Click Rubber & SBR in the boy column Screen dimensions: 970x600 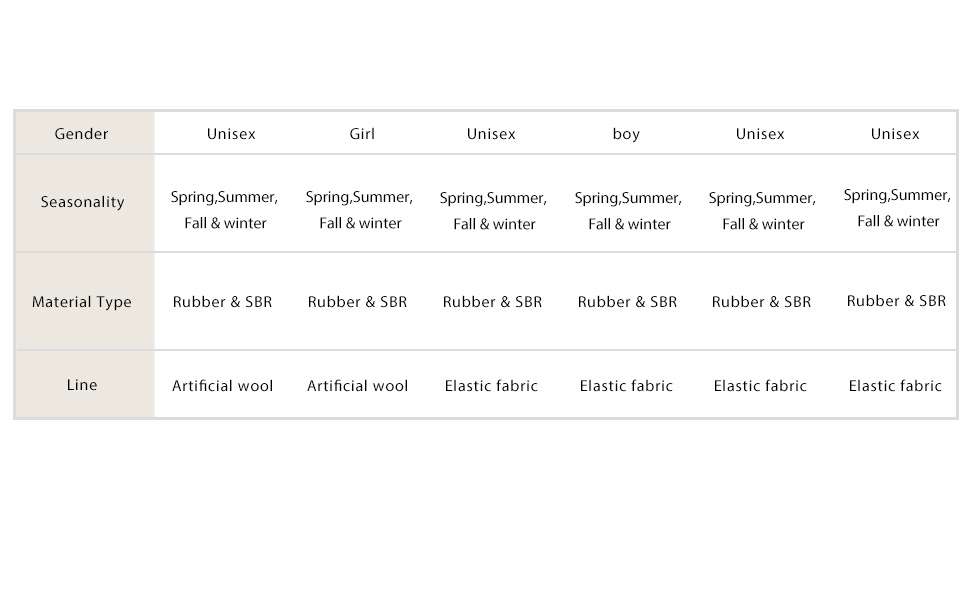[627, 302]
